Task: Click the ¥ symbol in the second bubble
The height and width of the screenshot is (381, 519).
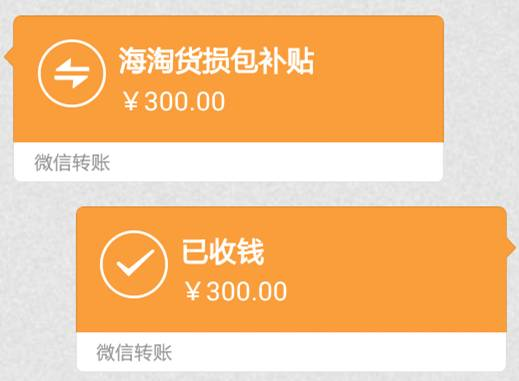Action: point(193,292)
